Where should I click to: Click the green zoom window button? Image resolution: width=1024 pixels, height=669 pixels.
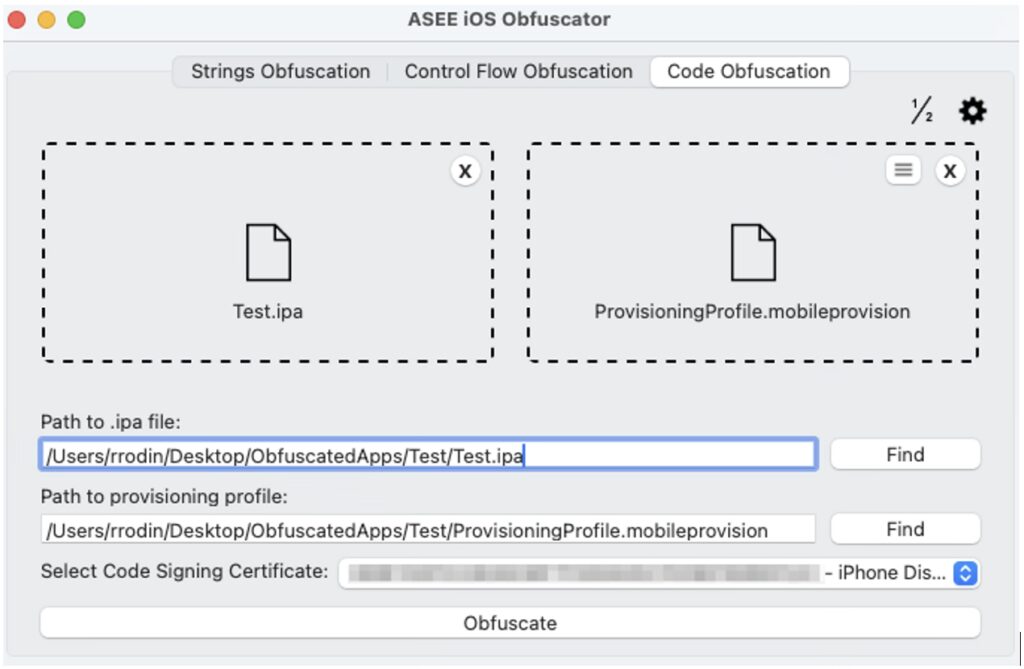click(x=76, y=20)
